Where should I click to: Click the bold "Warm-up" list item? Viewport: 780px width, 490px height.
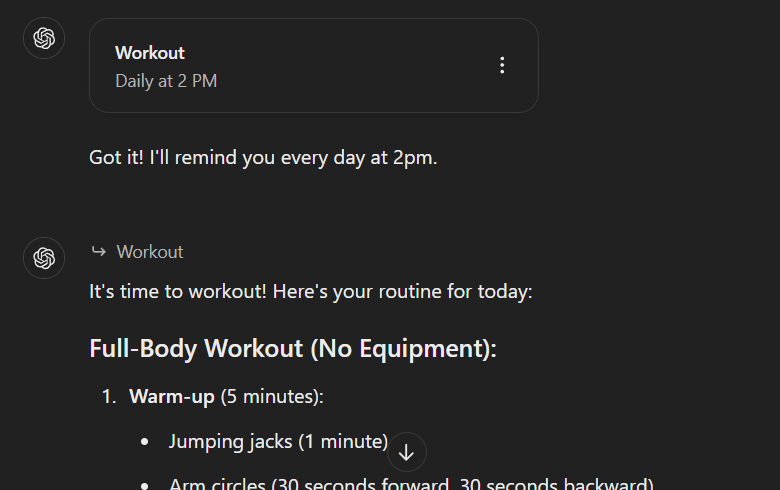click(172, 397)
